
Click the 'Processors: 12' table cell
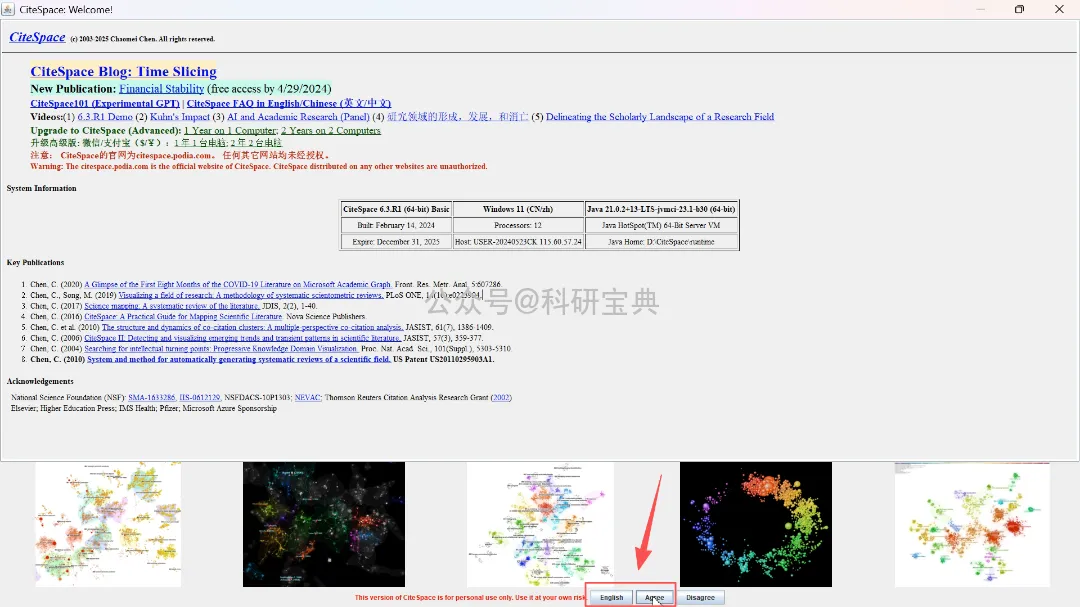[518, 225]
